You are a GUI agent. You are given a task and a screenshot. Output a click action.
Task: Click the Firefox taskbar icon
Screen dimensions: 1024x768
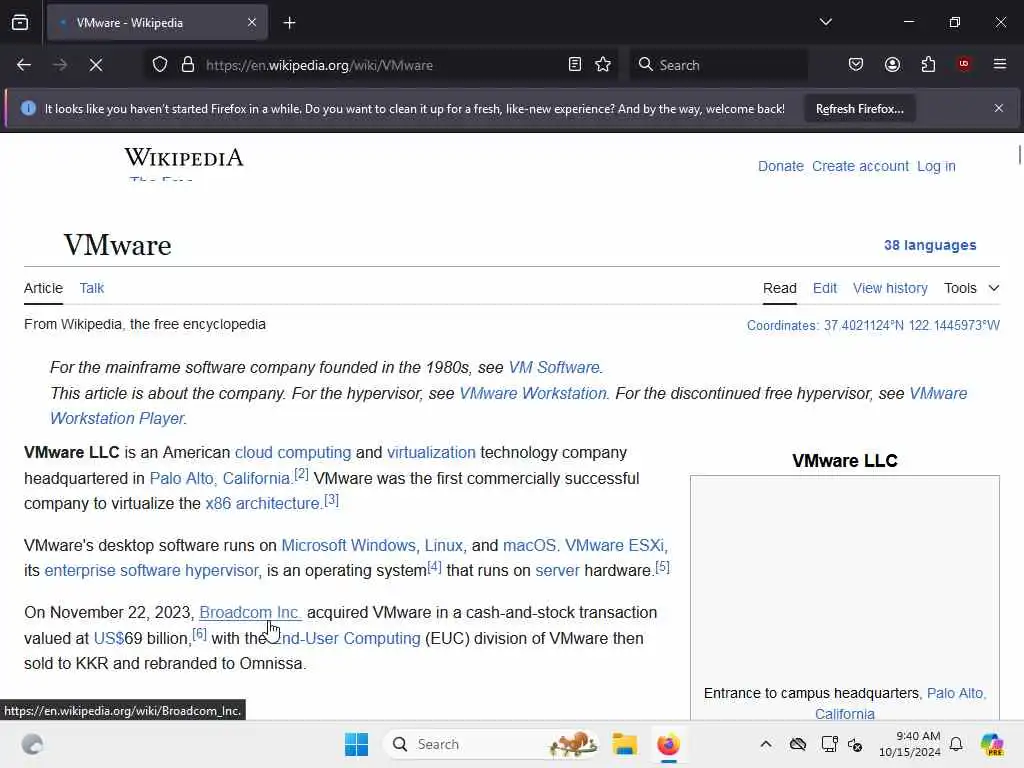tap(668, 744)
